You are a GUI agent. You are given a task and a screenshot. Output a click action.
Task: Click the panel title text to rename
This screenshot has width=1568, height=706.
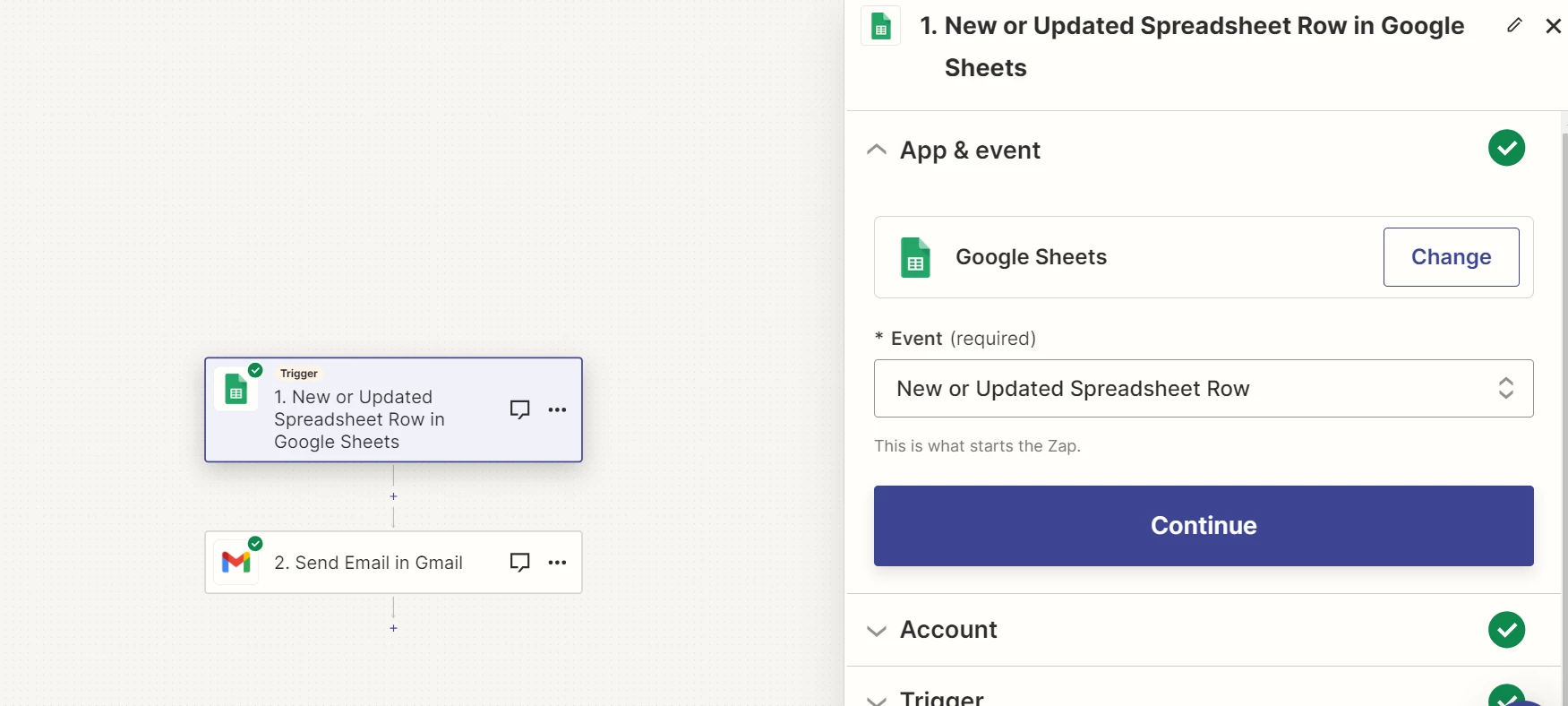pos(1192,47)
